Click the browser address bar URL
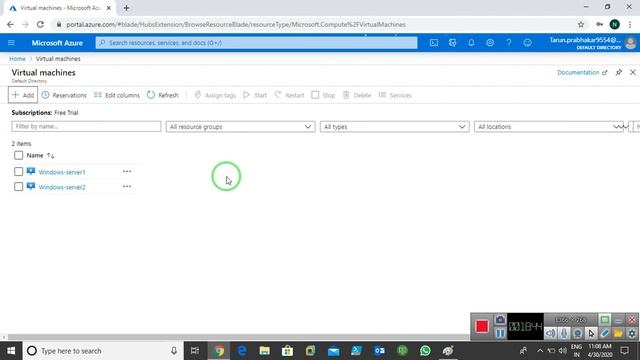The height and width of the screenshot is (360, 640). (236, 24)
